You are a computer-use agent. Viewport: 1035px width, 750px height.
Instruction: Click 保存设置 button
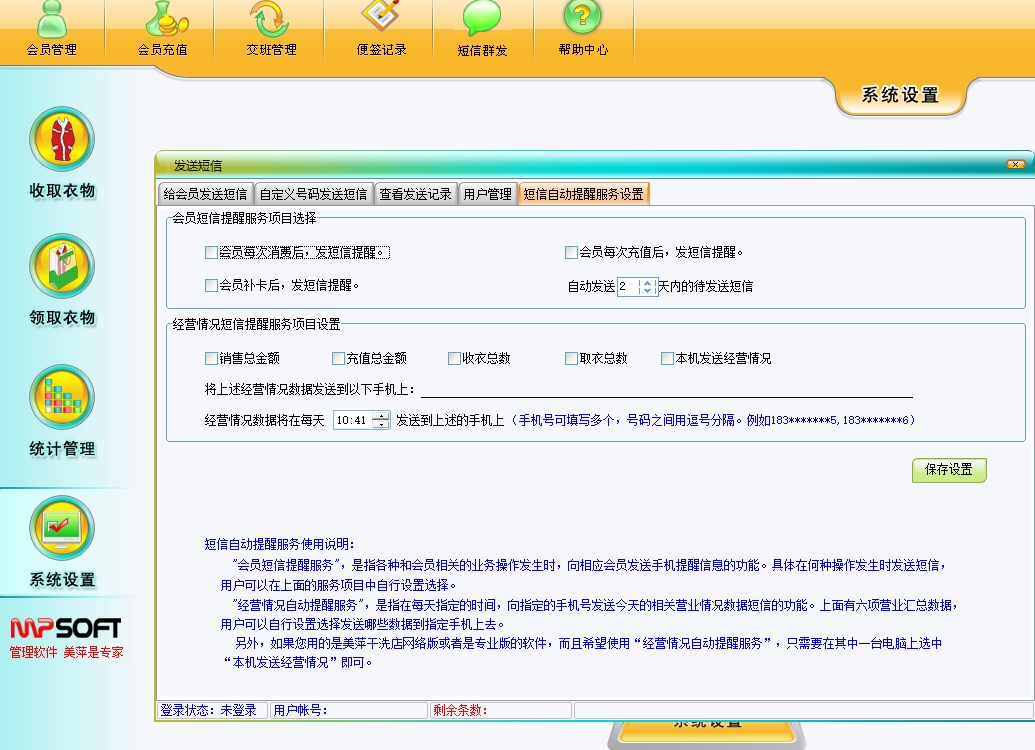948,470
